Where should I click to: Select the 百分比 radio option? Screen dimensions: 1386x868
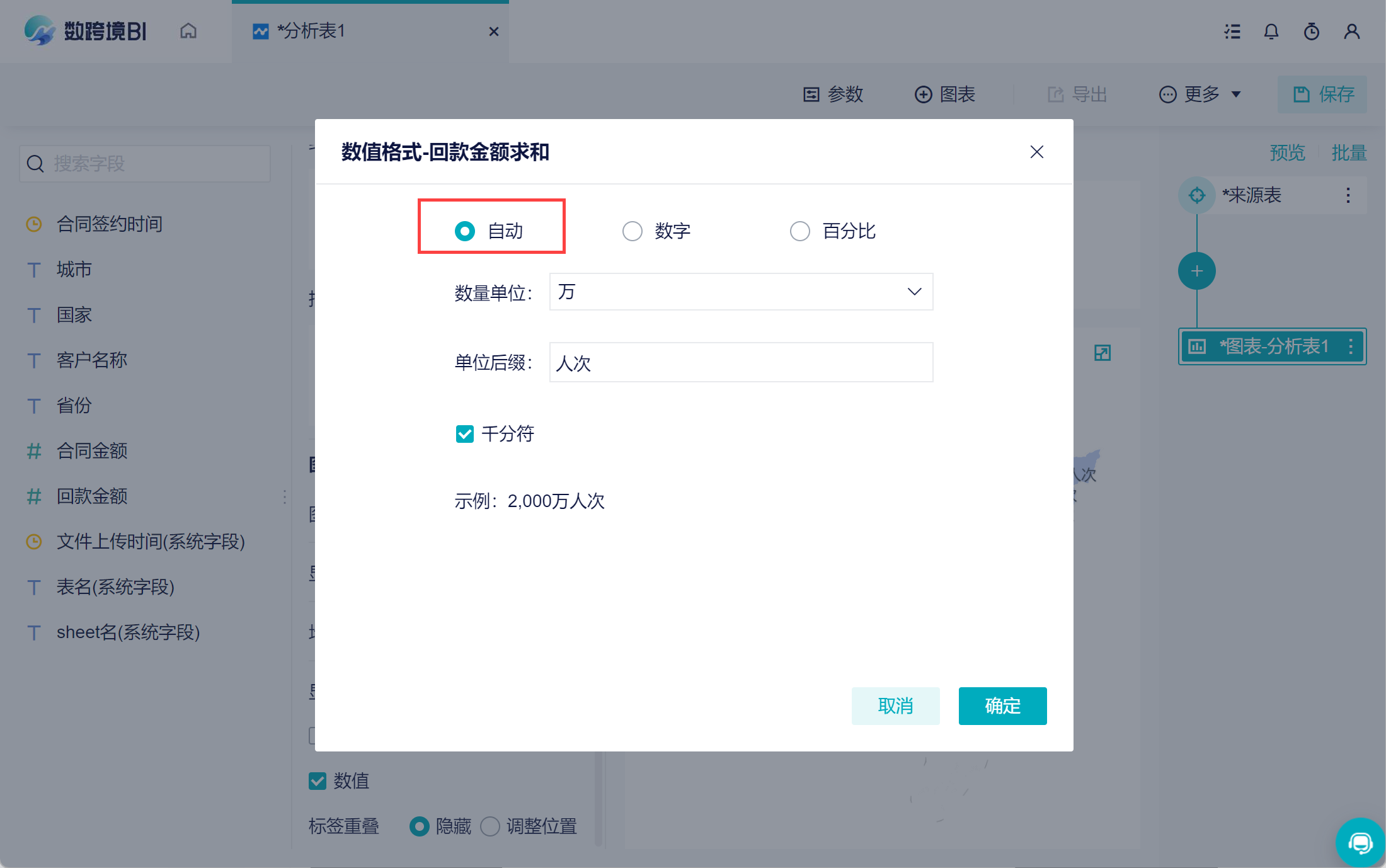(800, 231)
